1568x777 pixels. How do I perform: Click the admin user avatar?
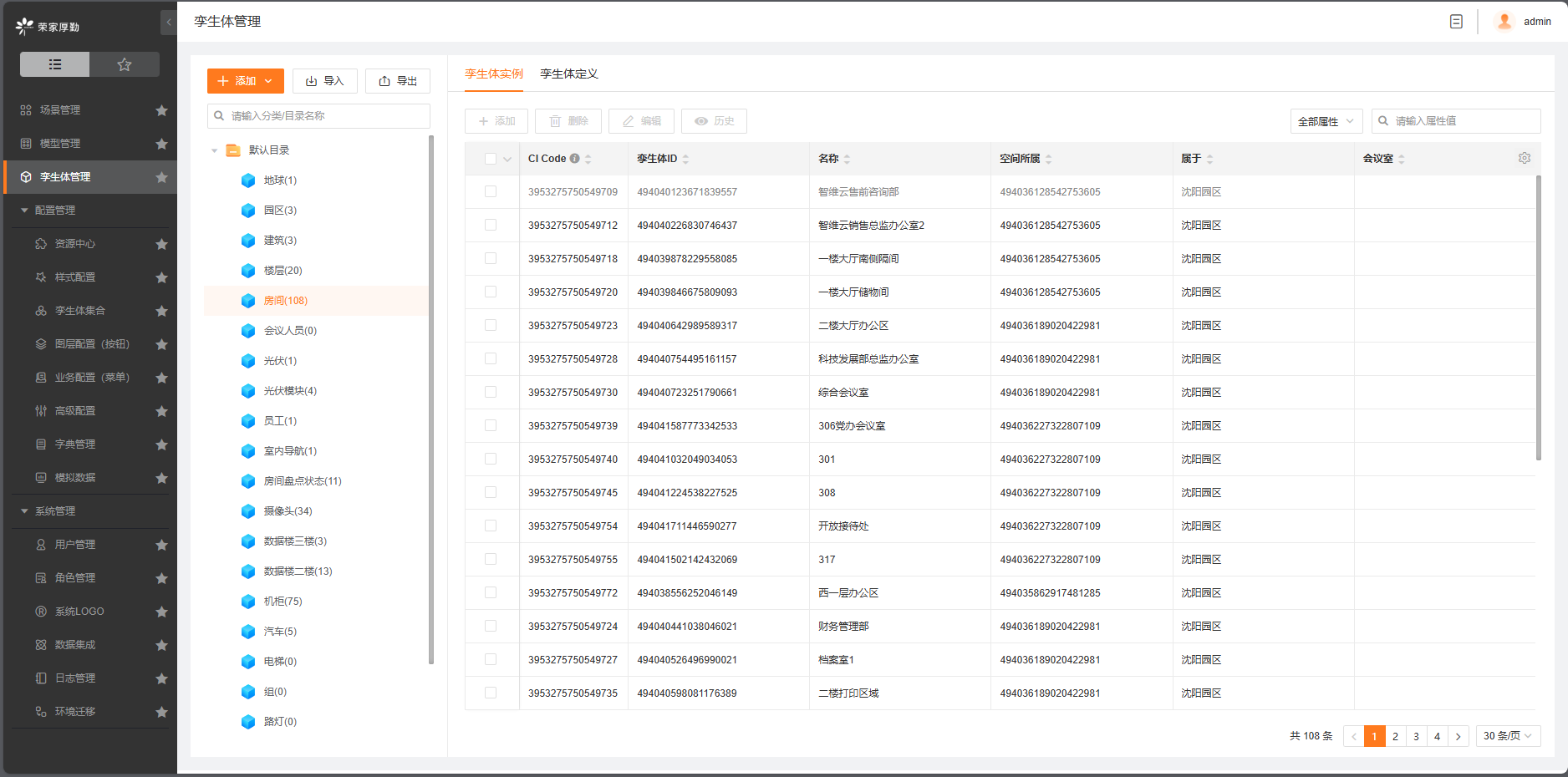(1504, 22)
